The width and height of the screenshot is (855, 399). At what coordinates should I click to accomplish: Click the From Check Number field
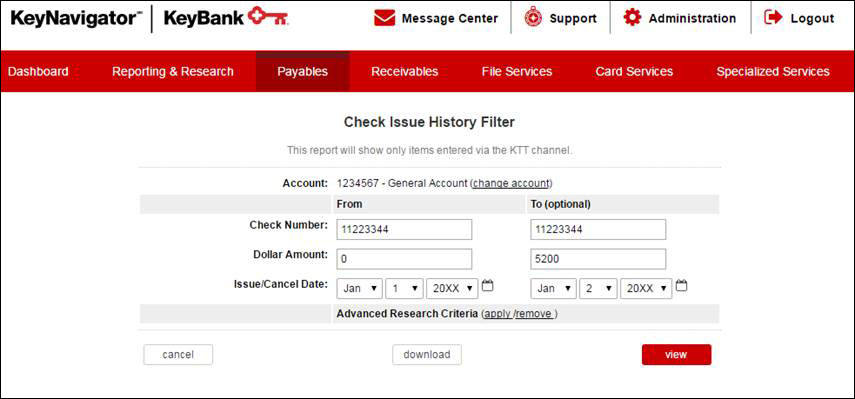click(x=404, y=229)
